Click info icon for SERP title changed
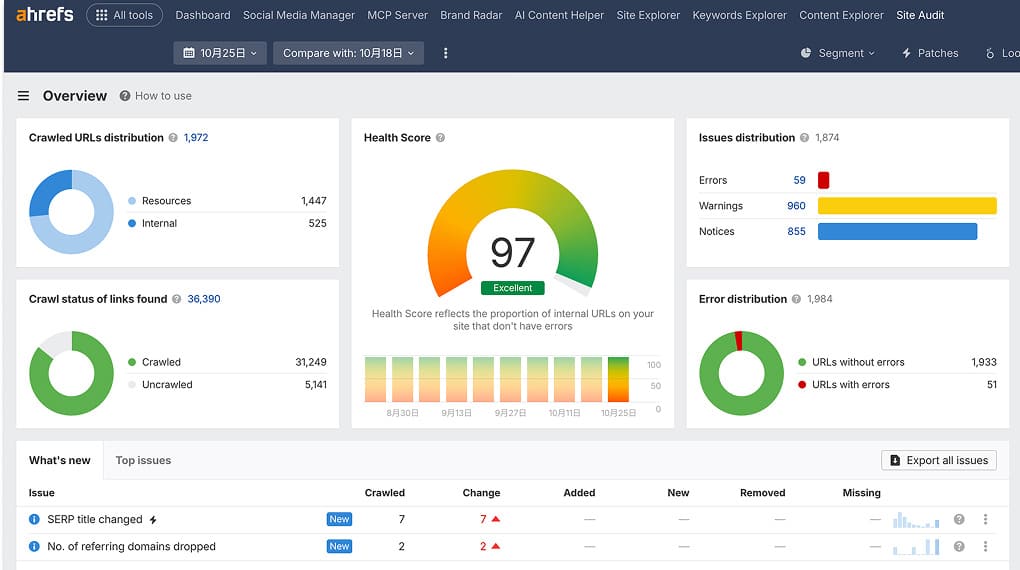The height and width of the screenshot is (570, 1020). click(x=34, y=520)
